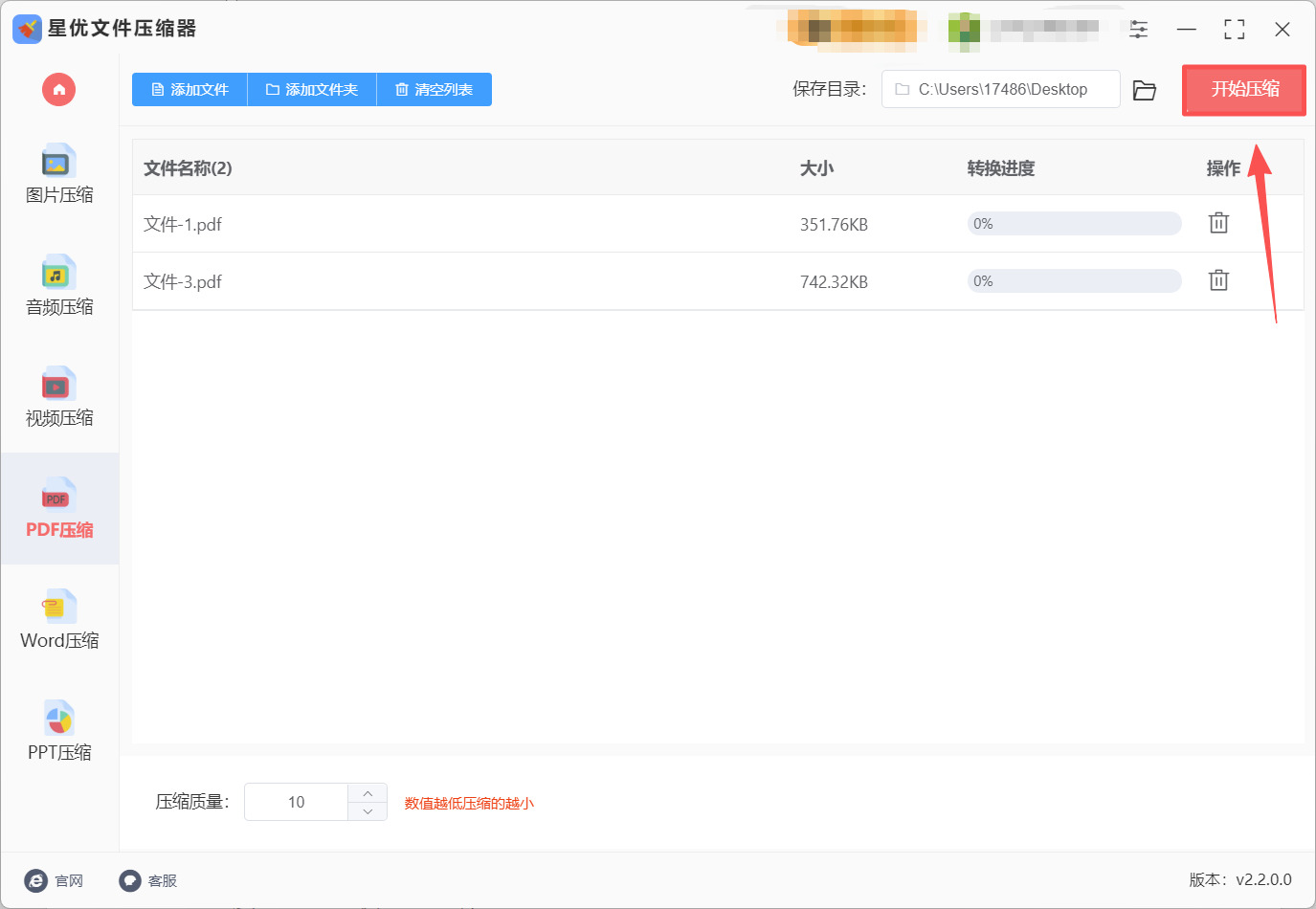Minimize the window
Image resolution: width=1316 pixels, height=909 pixels.
[x=1187, y=30]
